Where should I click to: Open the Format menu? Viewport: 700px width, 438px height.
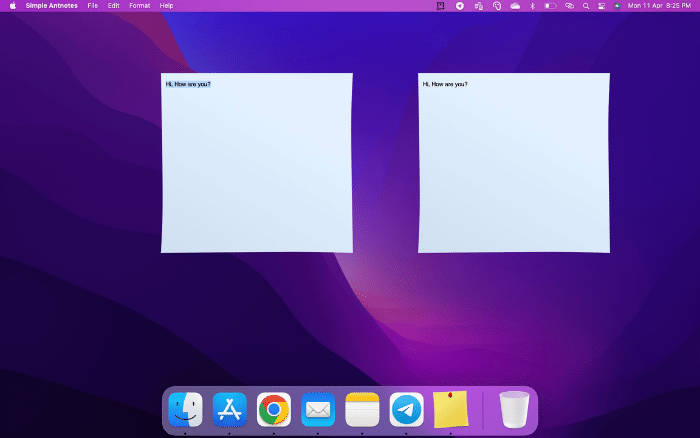(139, 6)
